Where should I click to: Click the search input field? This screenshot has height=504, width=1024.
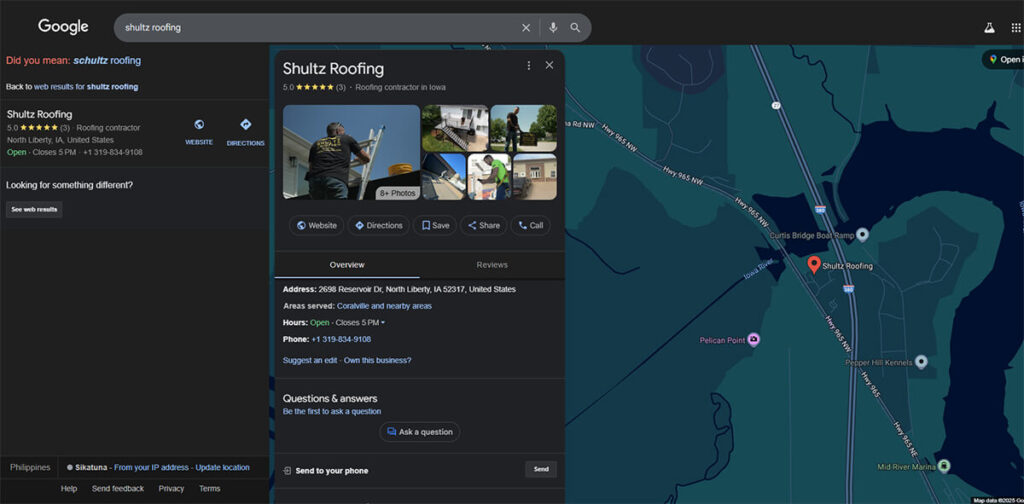tap(320, 27)
